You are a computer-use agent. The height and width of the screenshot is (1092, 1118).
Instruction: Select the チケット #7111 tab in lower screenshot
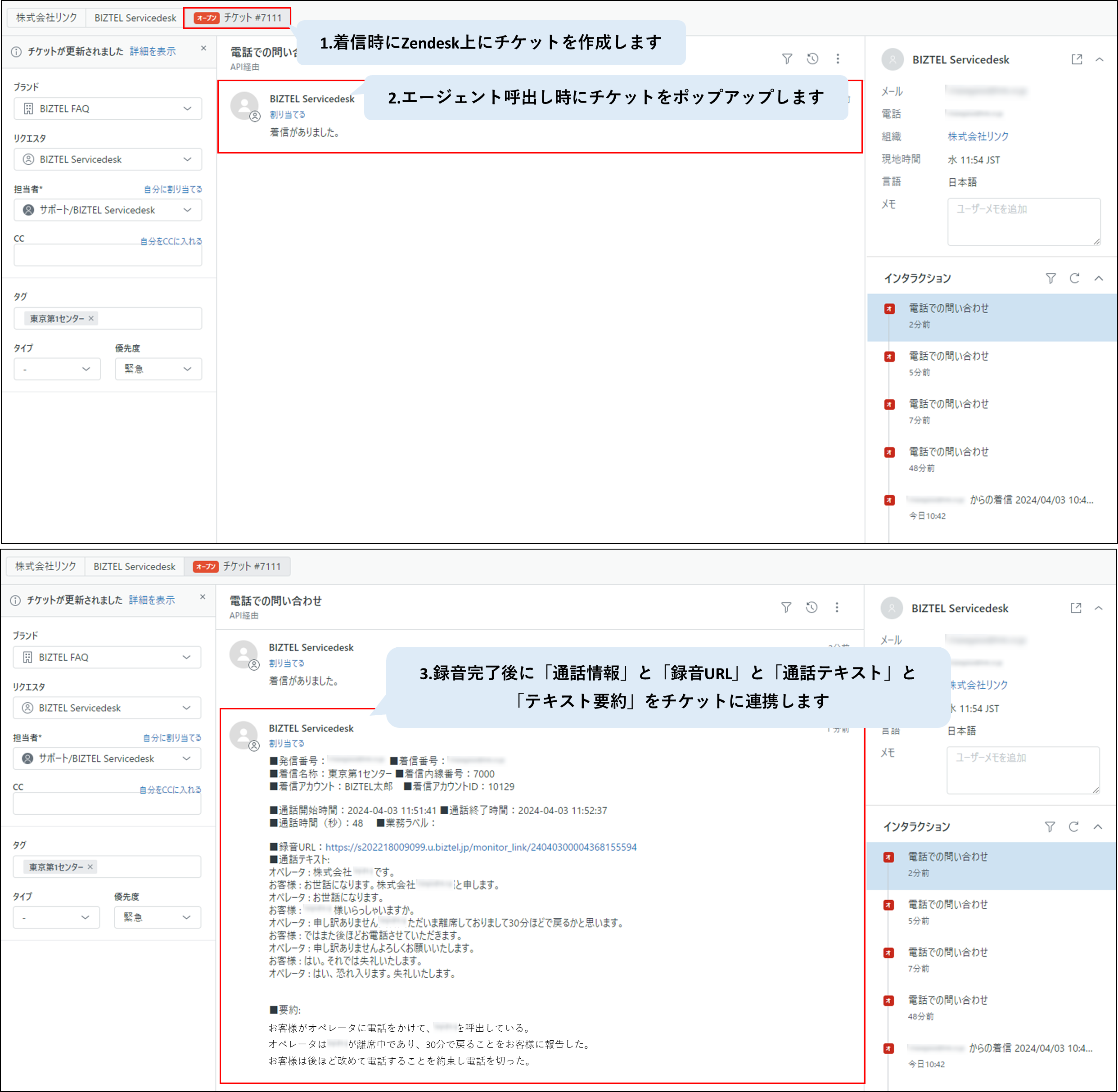(x=237, y=566)
